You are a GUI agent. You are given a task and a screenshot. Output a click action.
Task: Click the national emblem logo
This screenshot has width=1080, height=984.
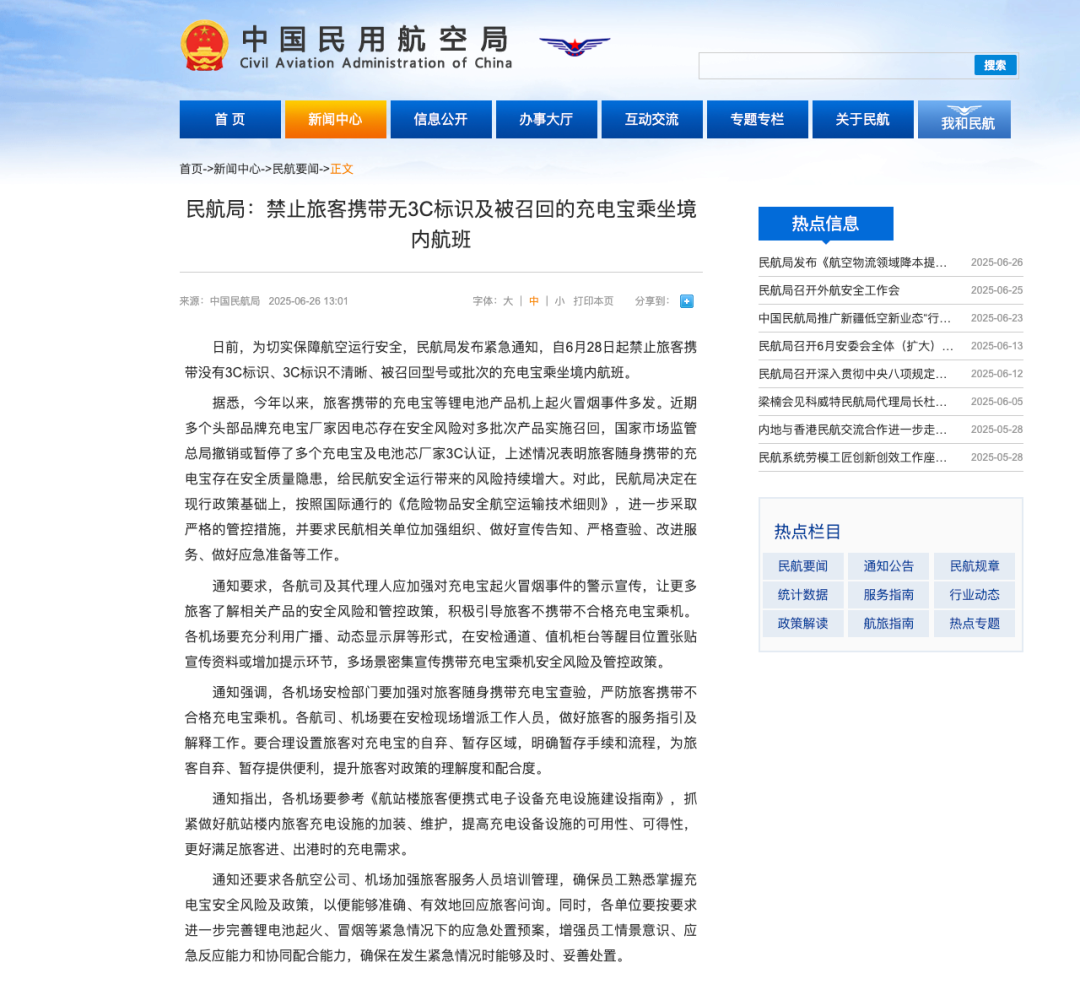click(x=205, y=45)
